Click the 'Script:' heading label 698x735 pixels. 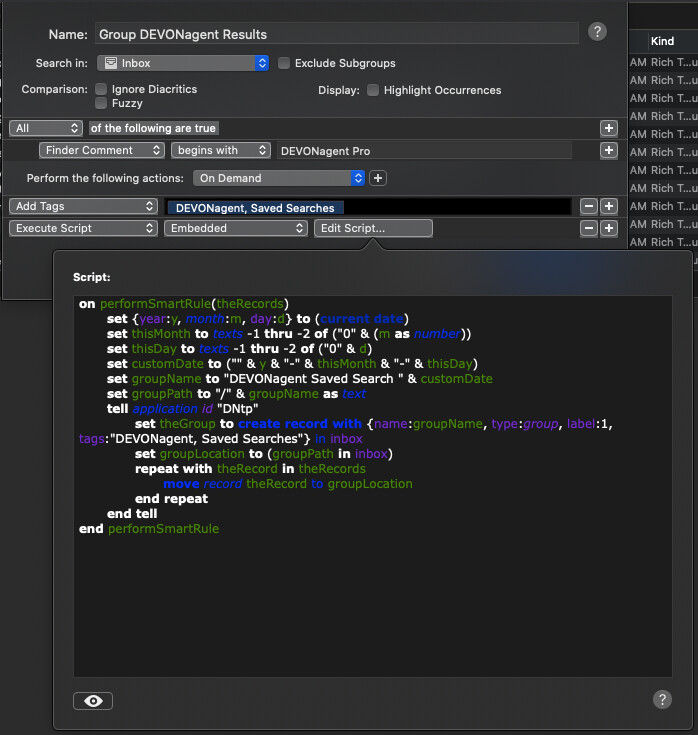pyautogui.click(x=92, y=277)
